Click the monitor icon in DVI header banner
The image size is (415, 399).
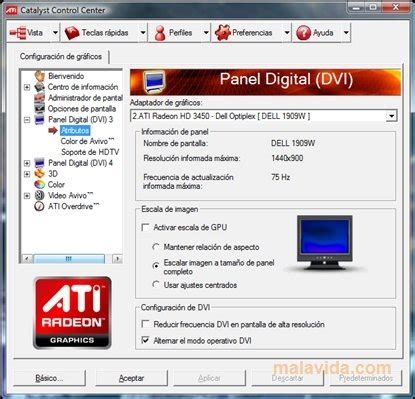[x=154, y=82]
